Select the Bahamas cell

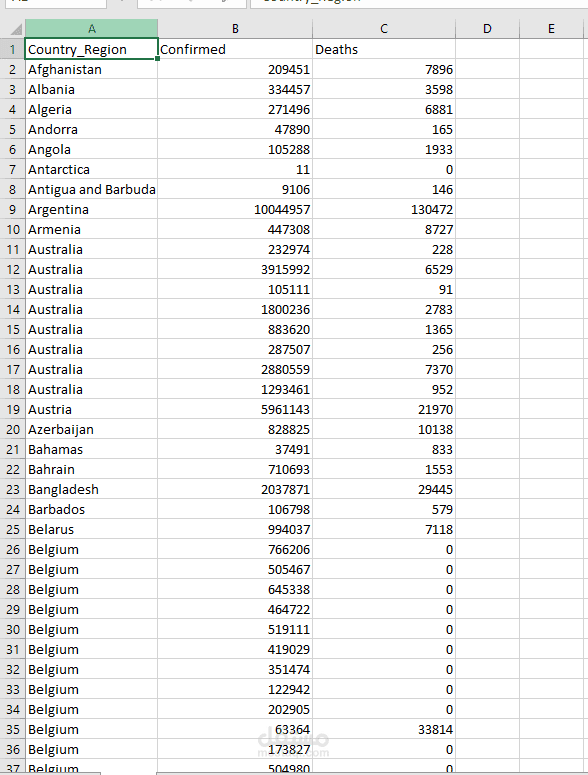91,449
